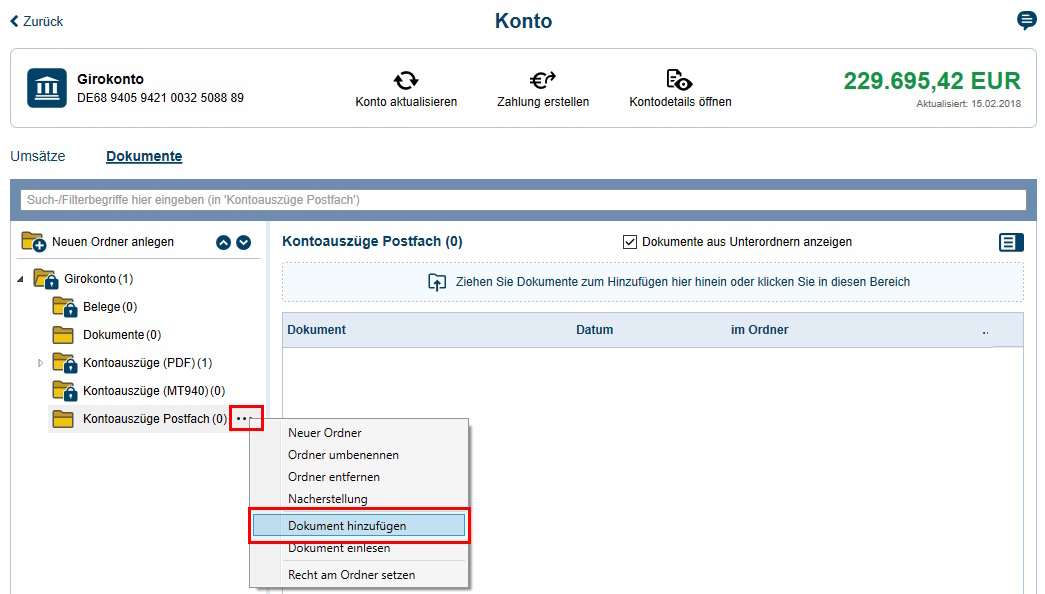Switch to the Umsätze tab
This screenshot has width=1045, height=594.
[x=36, y=156]
